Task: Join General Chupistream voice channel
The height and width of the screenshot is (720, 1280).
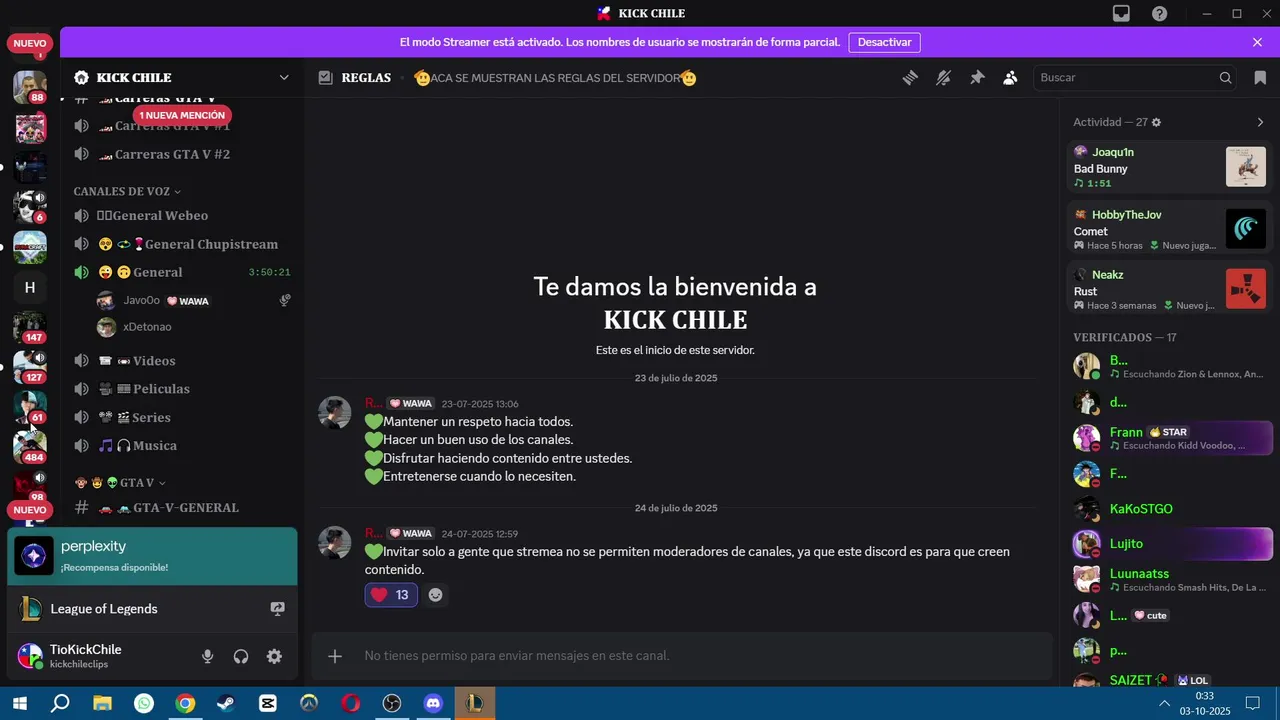Action: 182,244
